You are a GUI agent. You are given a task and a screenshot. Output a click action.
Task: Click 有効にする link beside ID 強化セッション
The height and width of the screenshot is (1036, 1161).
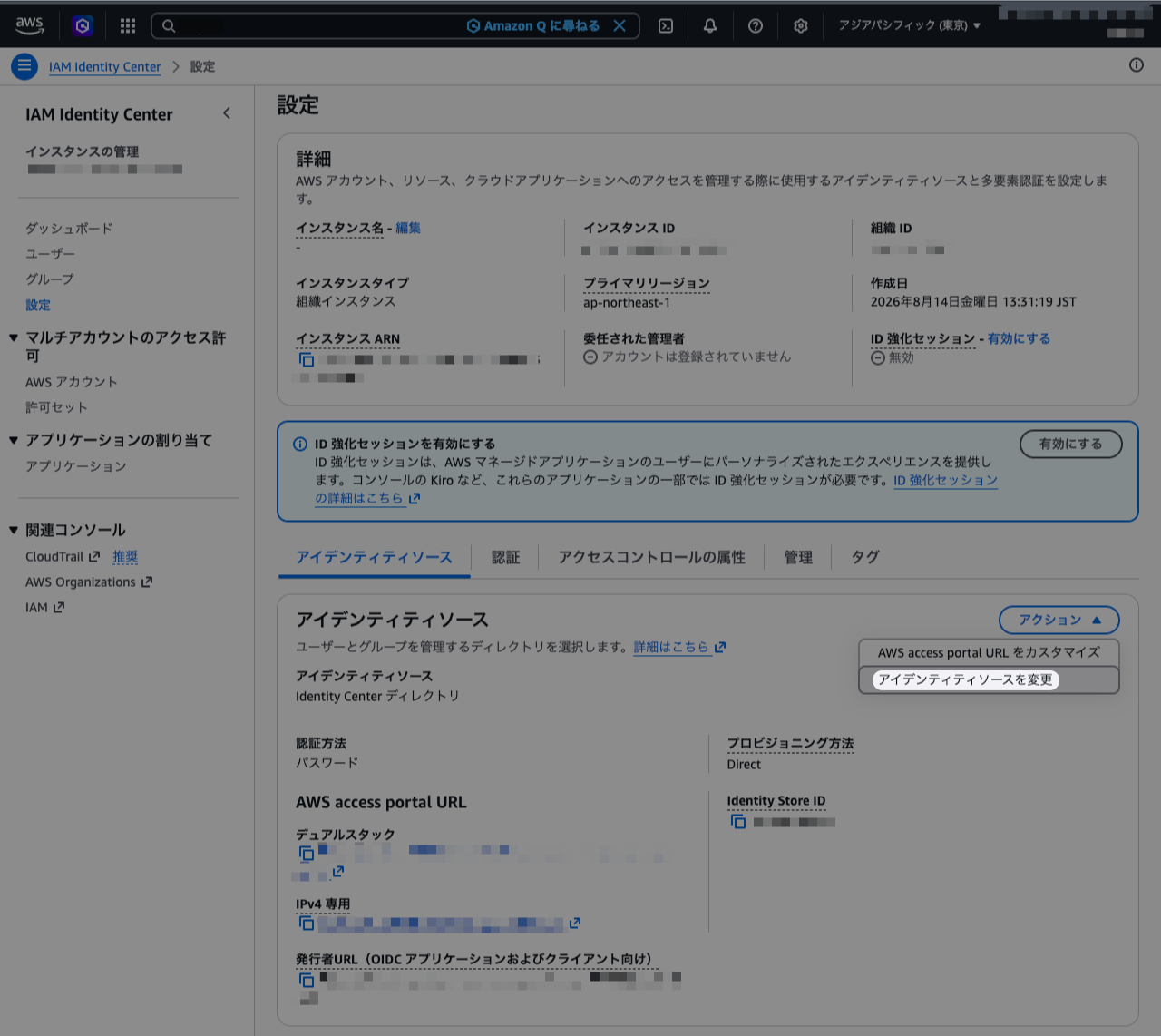click(1019, 338)
